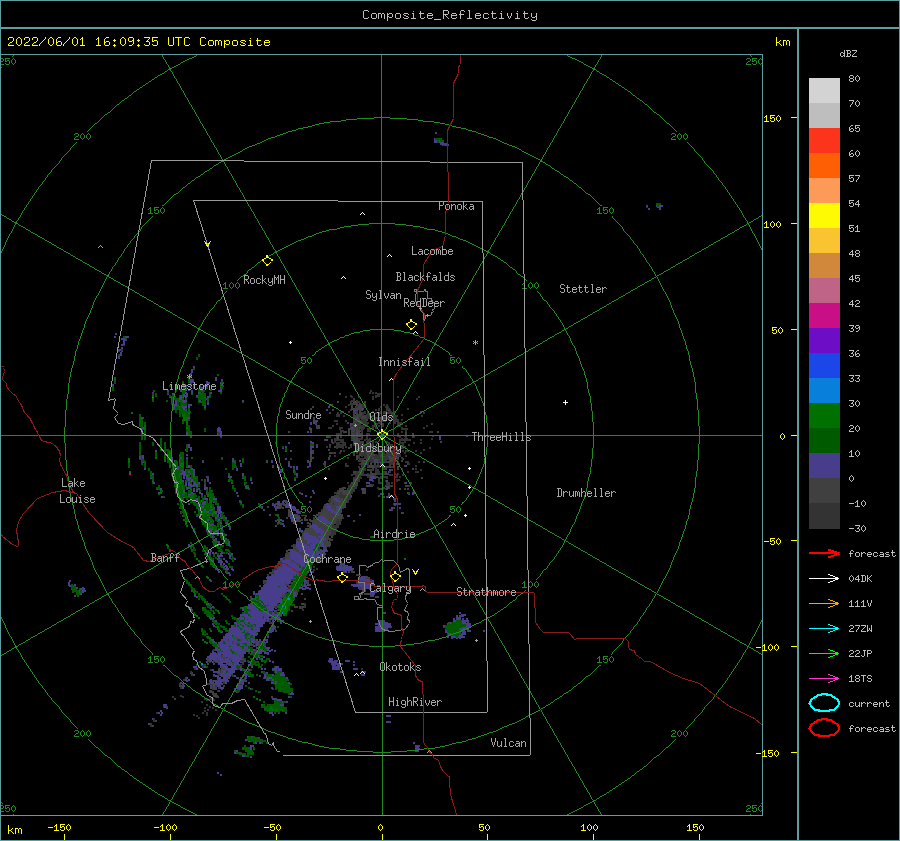Select the slate-violet swatch between 10 and 0
Screen dimensions: 900x841
824,466
